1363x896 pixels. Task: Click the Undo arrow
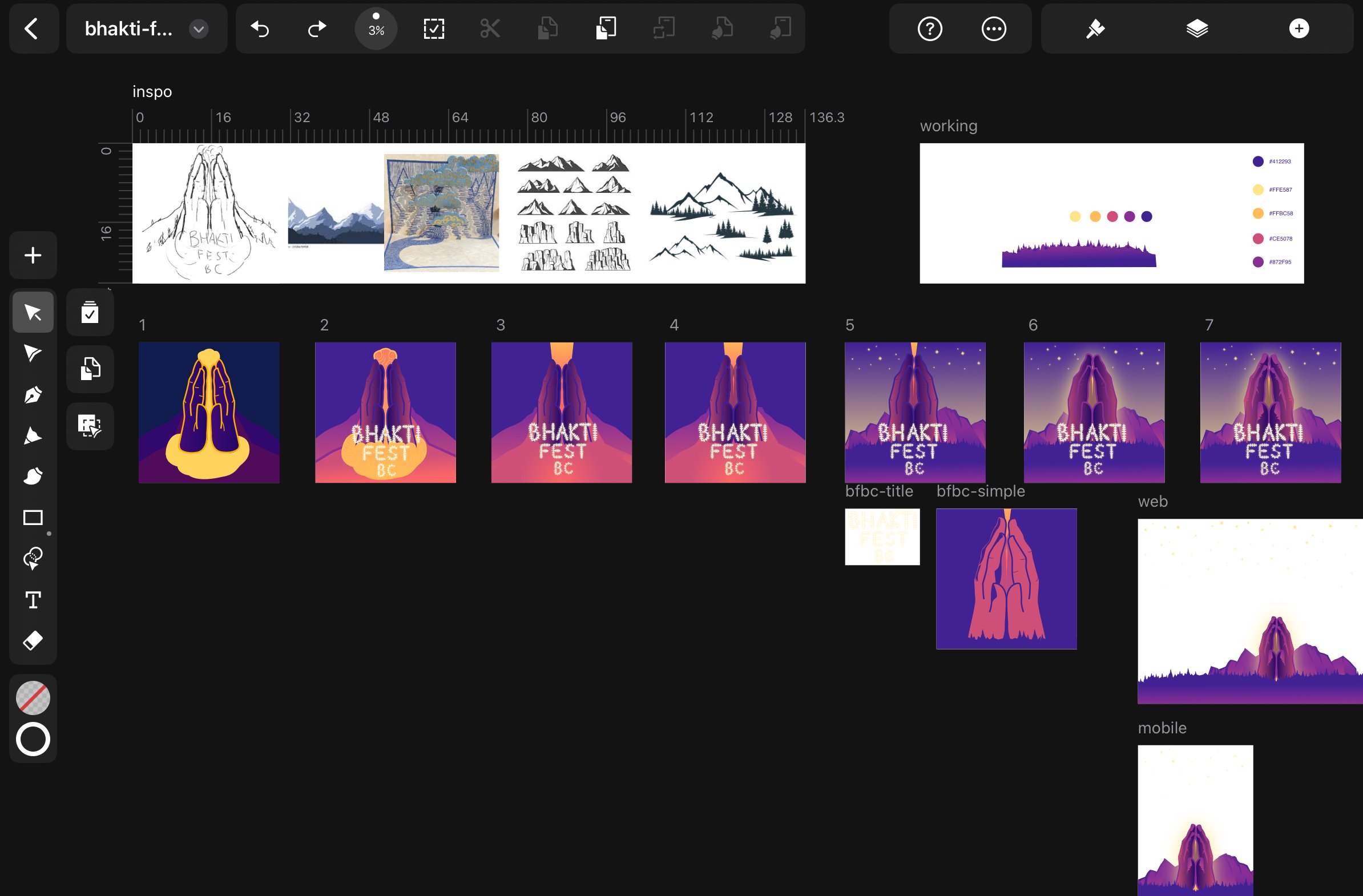(x=260, y=29)
